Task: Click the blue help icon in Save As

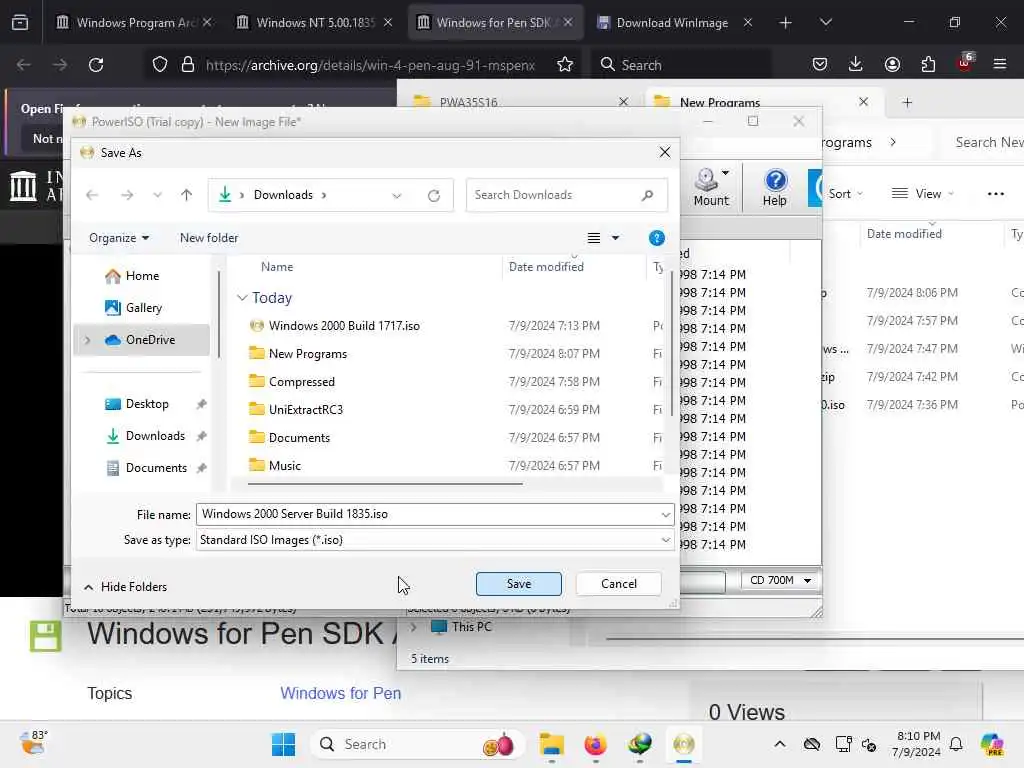Action: [656, 238]
